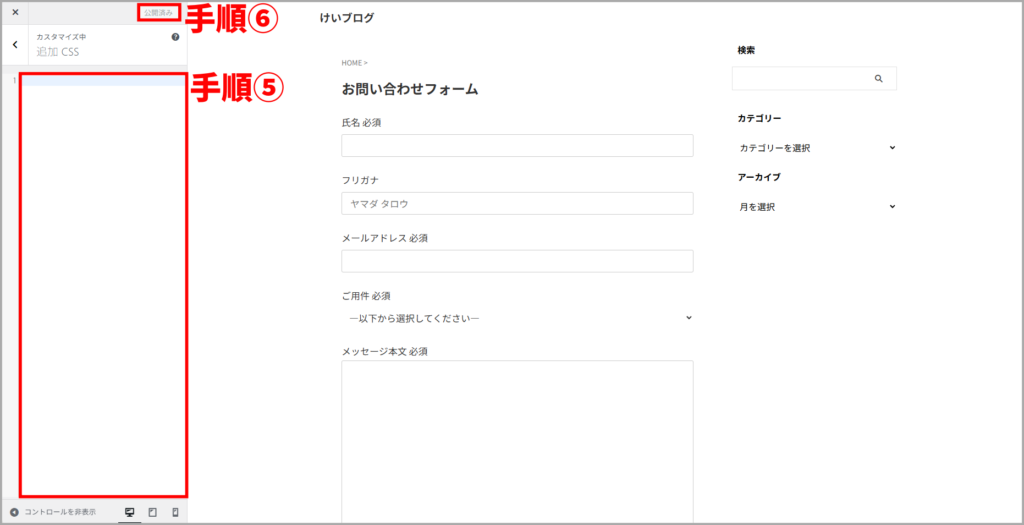
Task: Switch to tablet preview mode icon
Action: (x=152, y=512)
